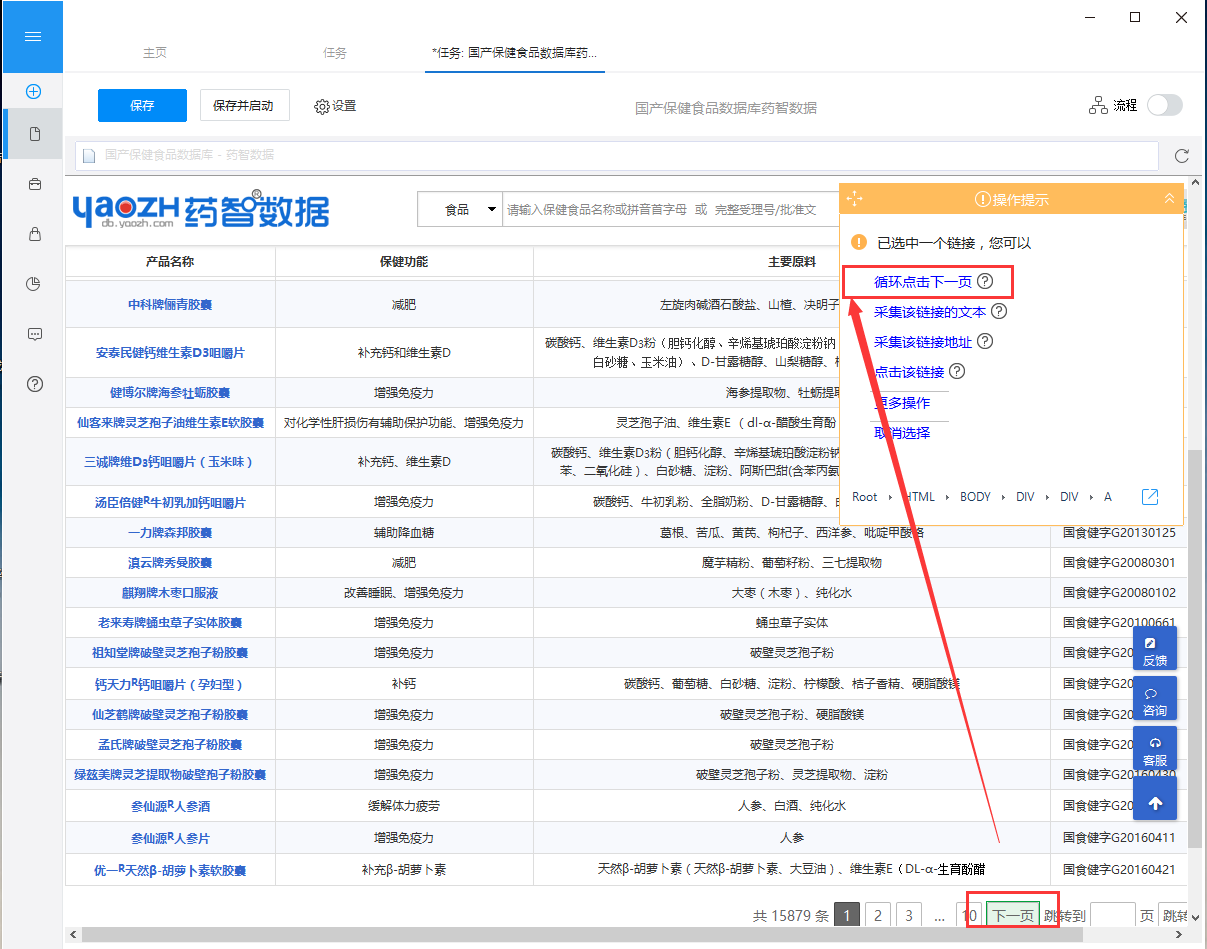Collapse the 操作提示 panel with chevron

coord(1169,199)
